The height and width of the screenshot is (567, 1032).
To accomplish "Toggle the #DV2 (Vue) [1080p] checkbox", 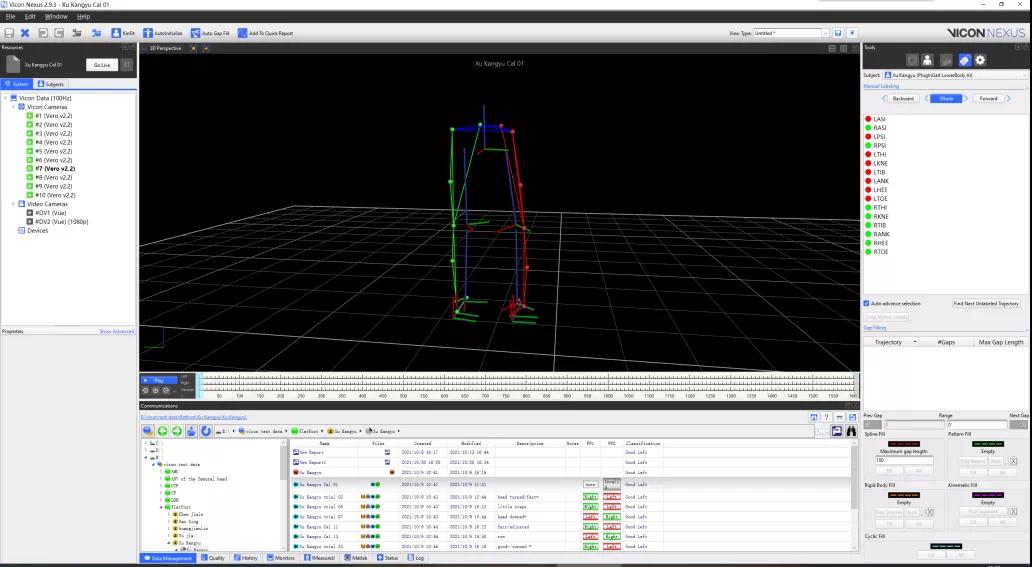I will pos(30,222).
